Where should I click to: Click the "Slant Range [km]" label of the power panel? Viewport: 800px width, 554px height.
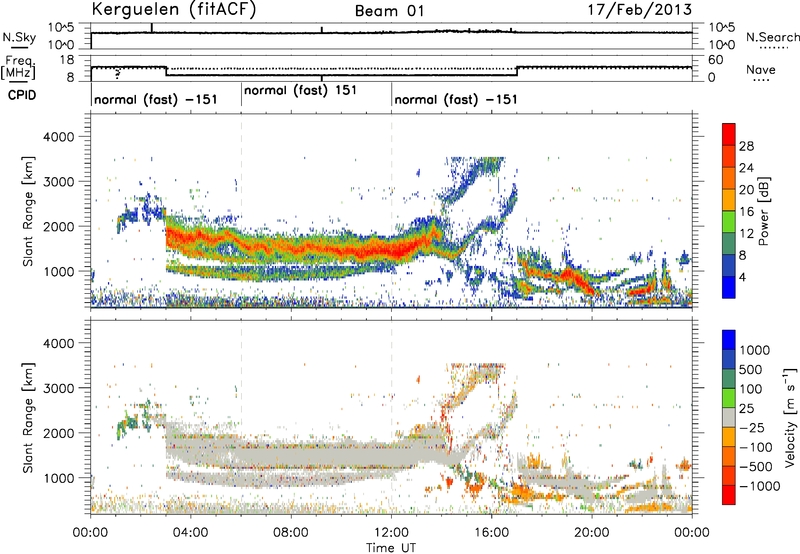click(28, 211)
